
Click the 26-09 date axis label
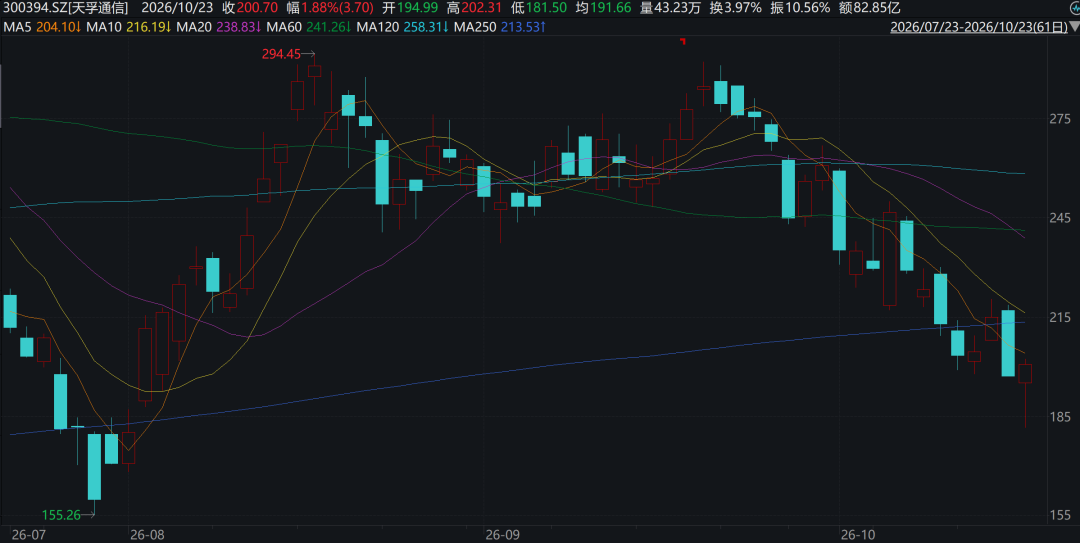(x=502, y=535)
